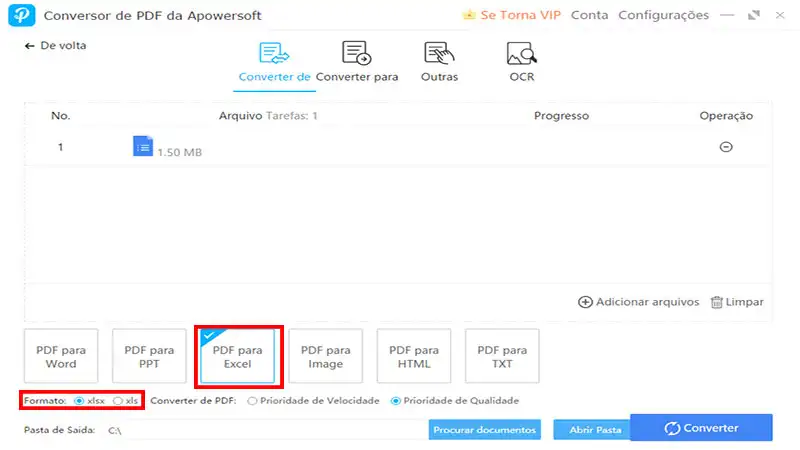Switch to Converter para tab label
This screenshot has height=450, width=800.
357,77
